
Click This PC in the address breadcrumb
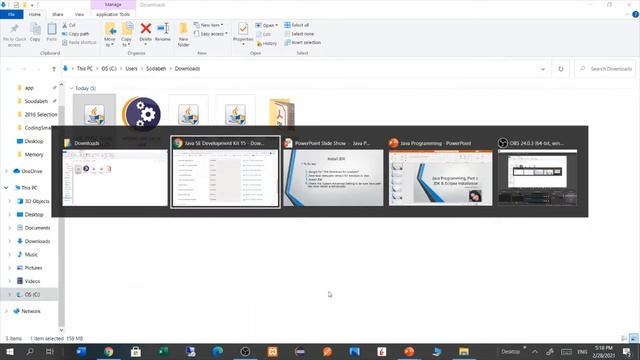(84, 69)
